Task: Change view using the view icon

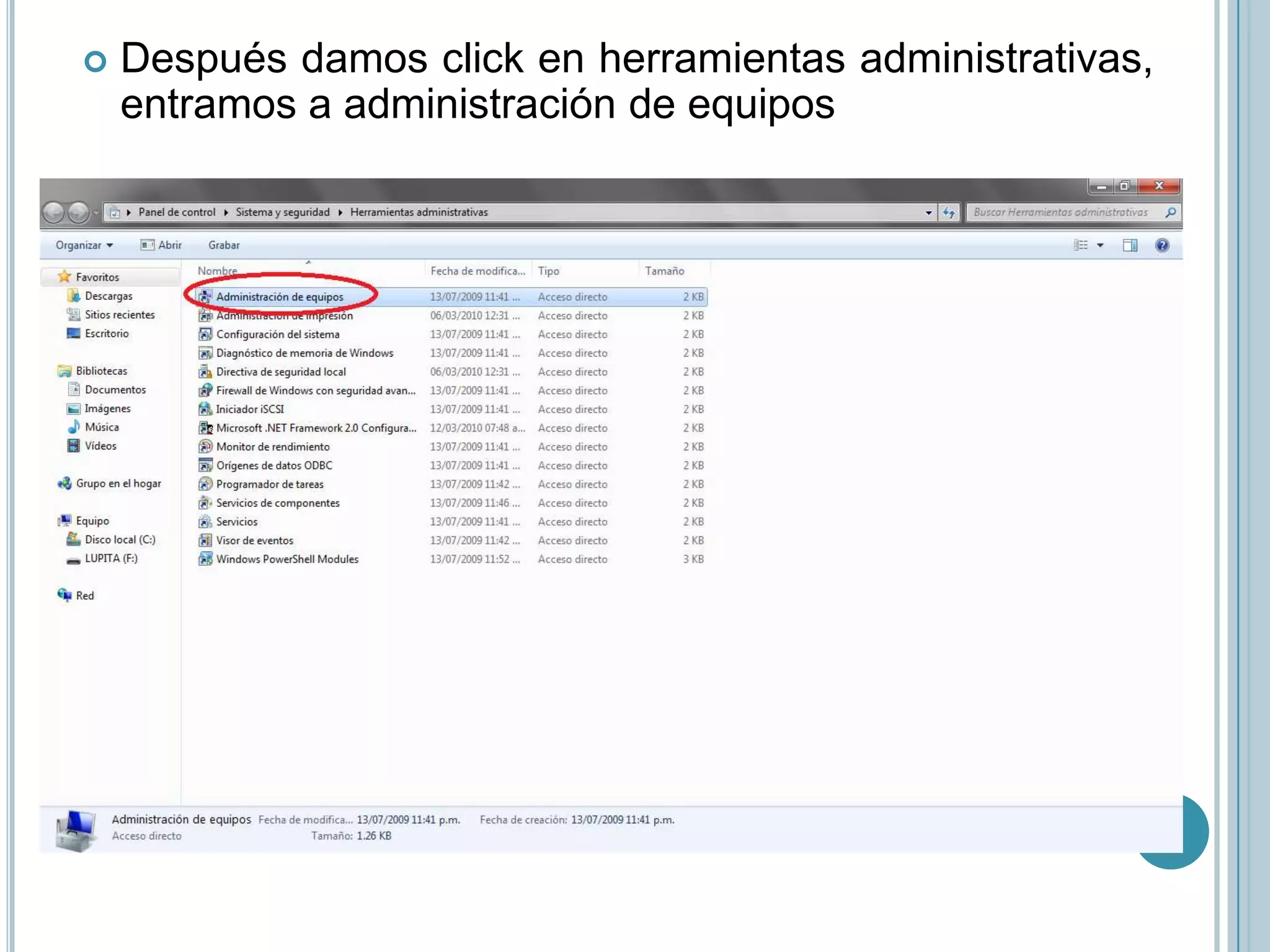Action: coord(1081,245)
